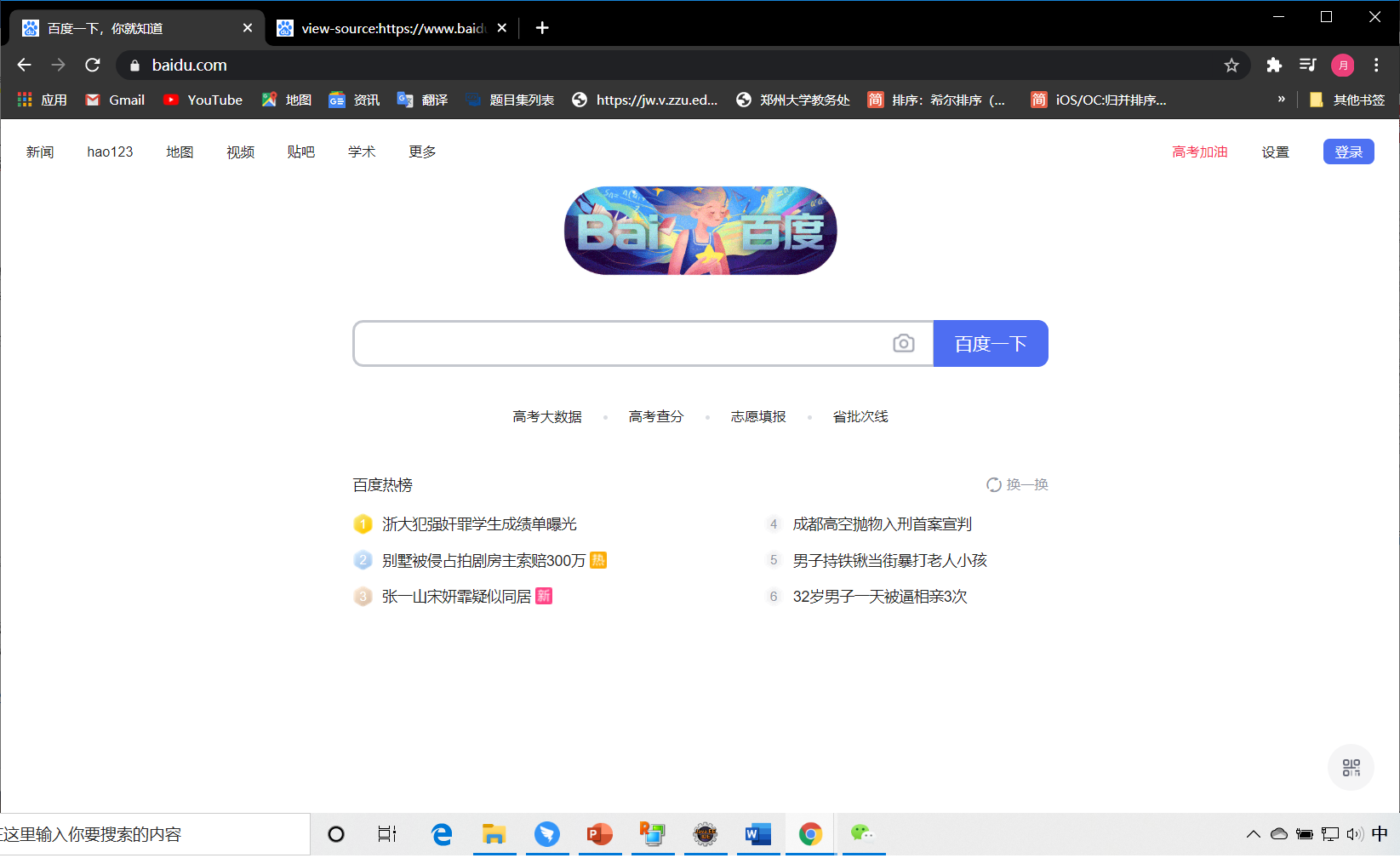Open WeChat from the taskbar

click(x=863, y=834)
